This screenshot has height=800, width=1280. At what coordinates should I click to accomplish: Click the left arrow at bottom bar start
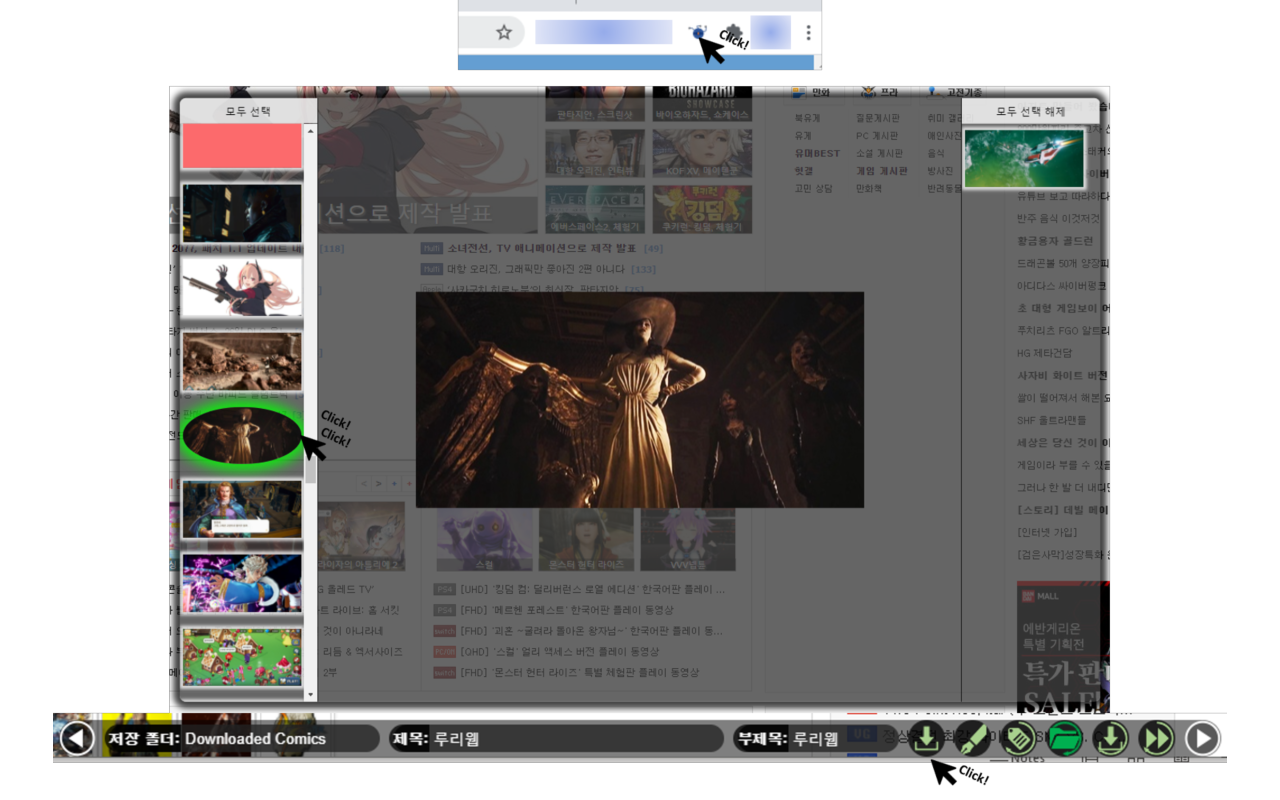coord(77,739)
